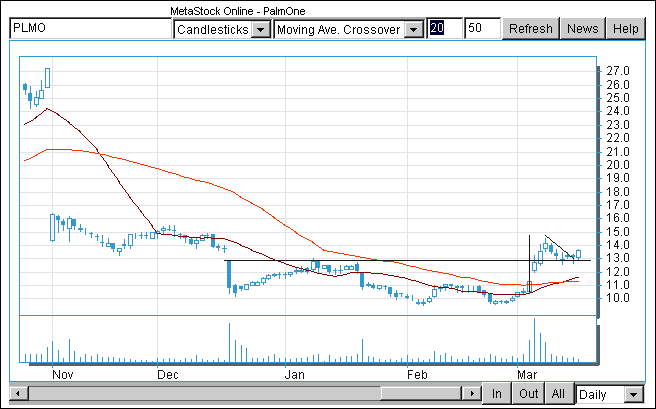Click the tall December volume spike bar
This screenshot has width=656, height=409.
[x=229, y=343]
